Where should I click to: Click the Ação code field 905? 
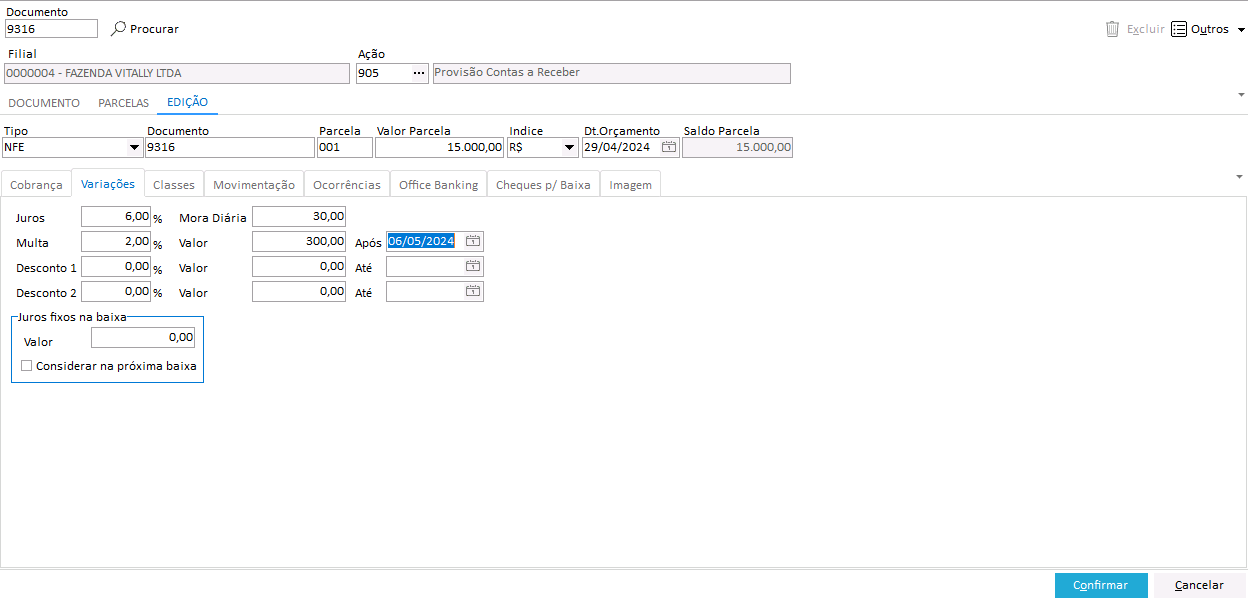pyautogui.click(x=383, y=73)
